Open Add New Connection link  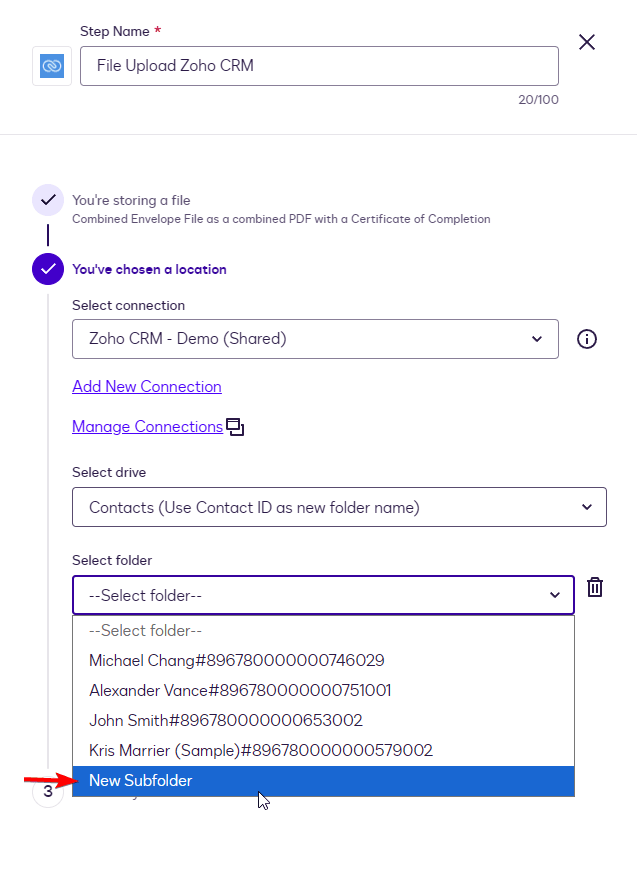click(147, 387)
